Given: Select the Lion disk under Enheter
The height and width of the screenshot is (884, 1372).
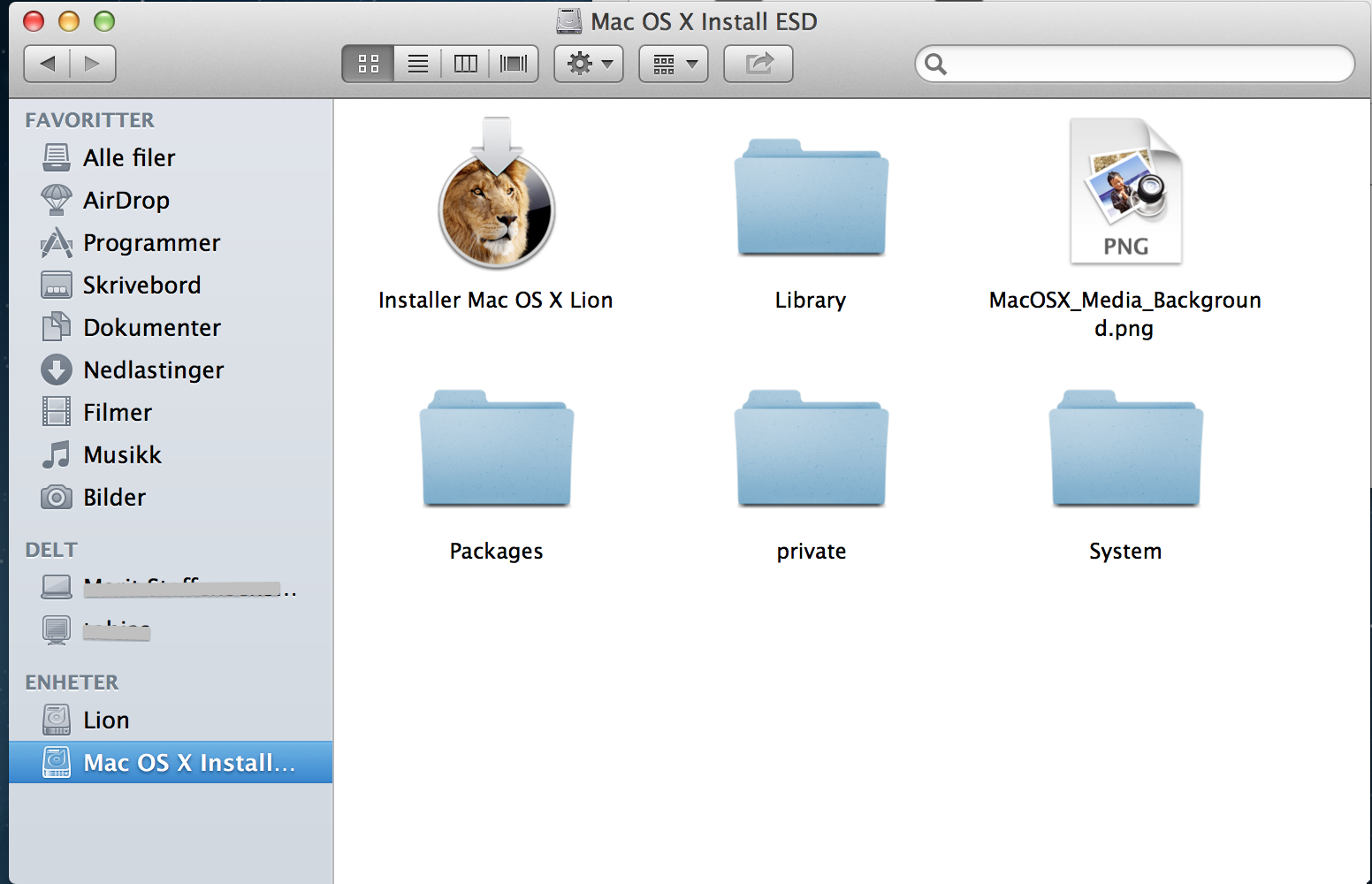Looking at the screenshot, I should pos(171,720).
